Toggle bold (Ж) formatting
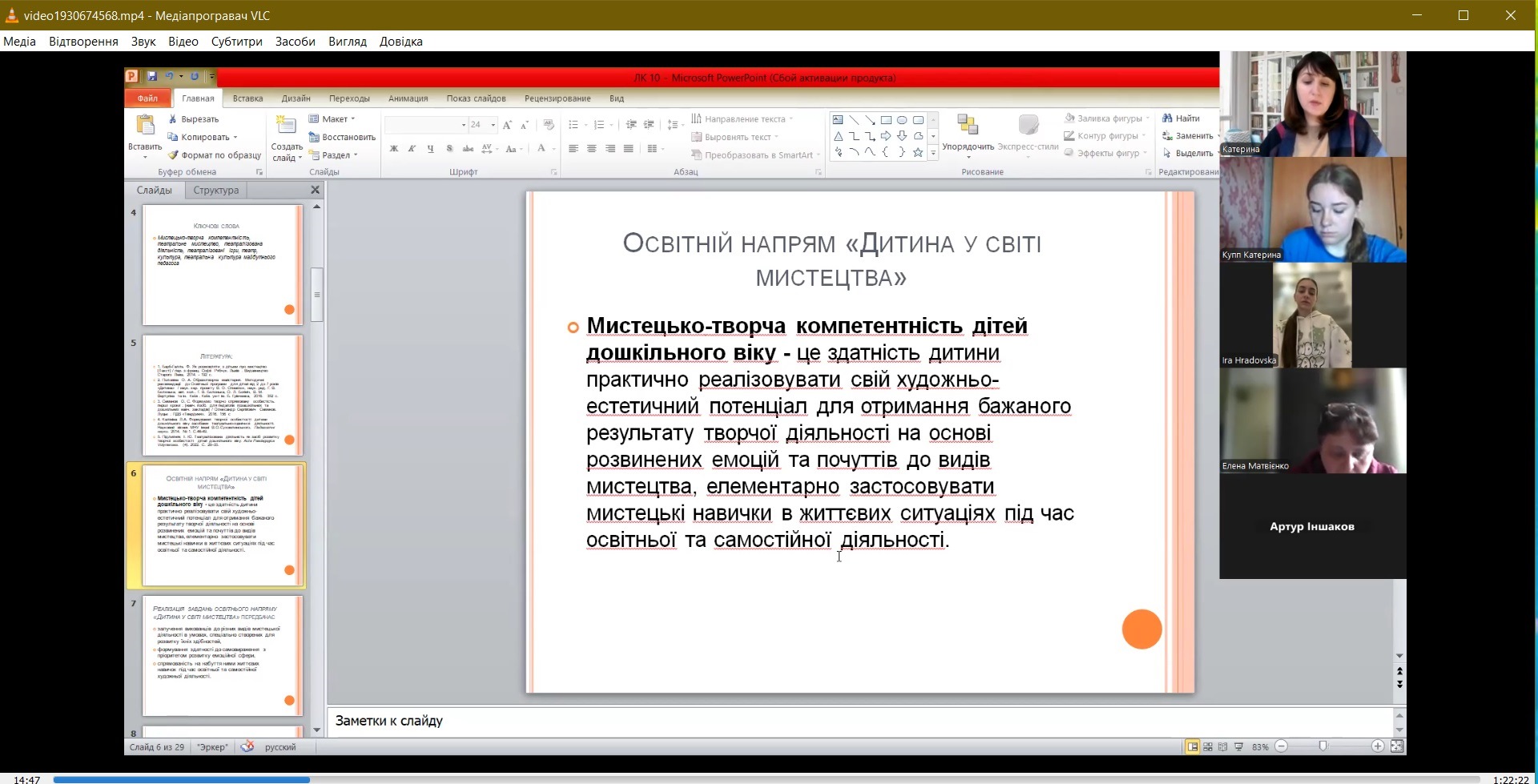Viewport: 1538px width, 784px height. [394, 149]
